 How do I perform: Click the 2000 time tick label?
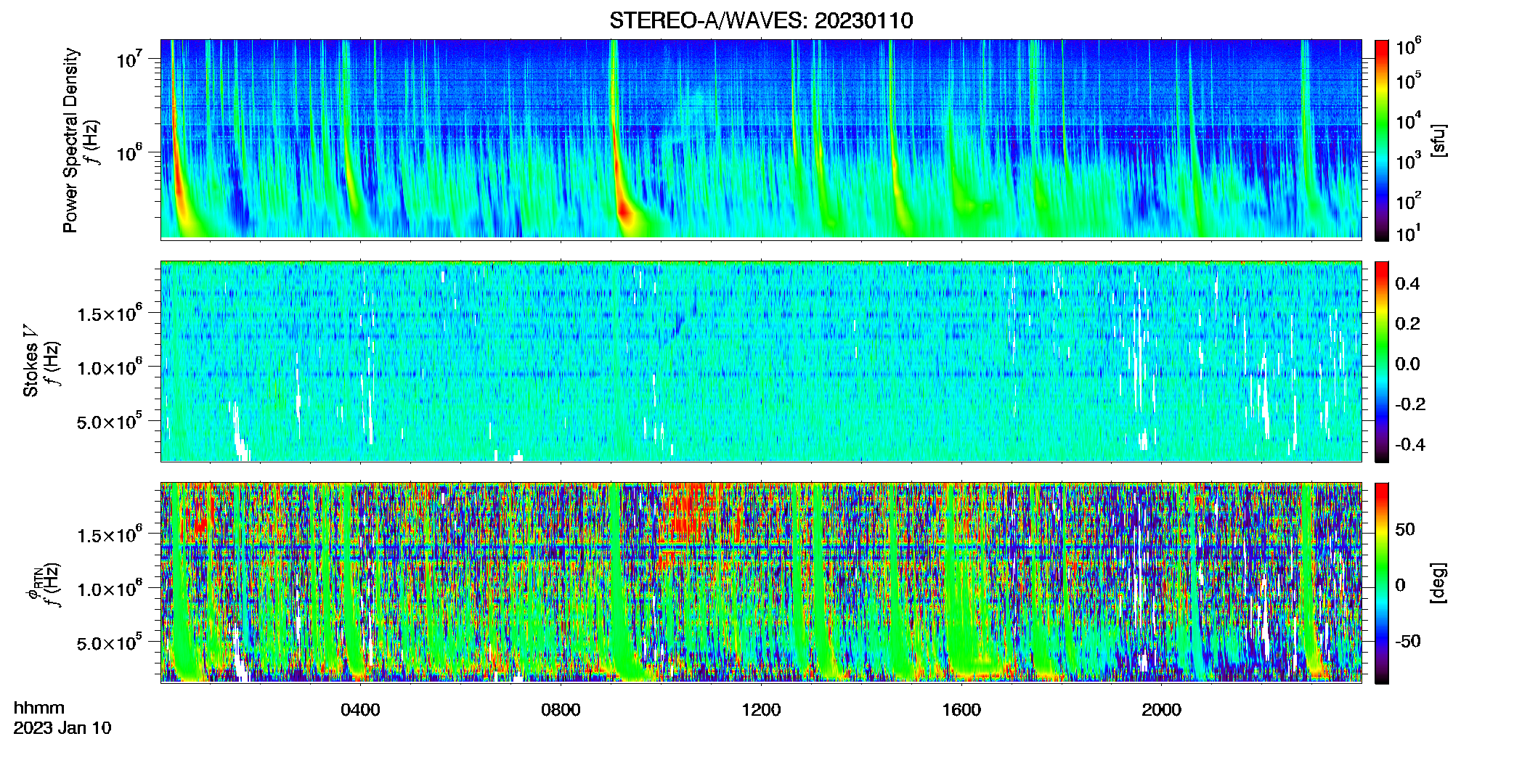click(x=1161, y=710)
